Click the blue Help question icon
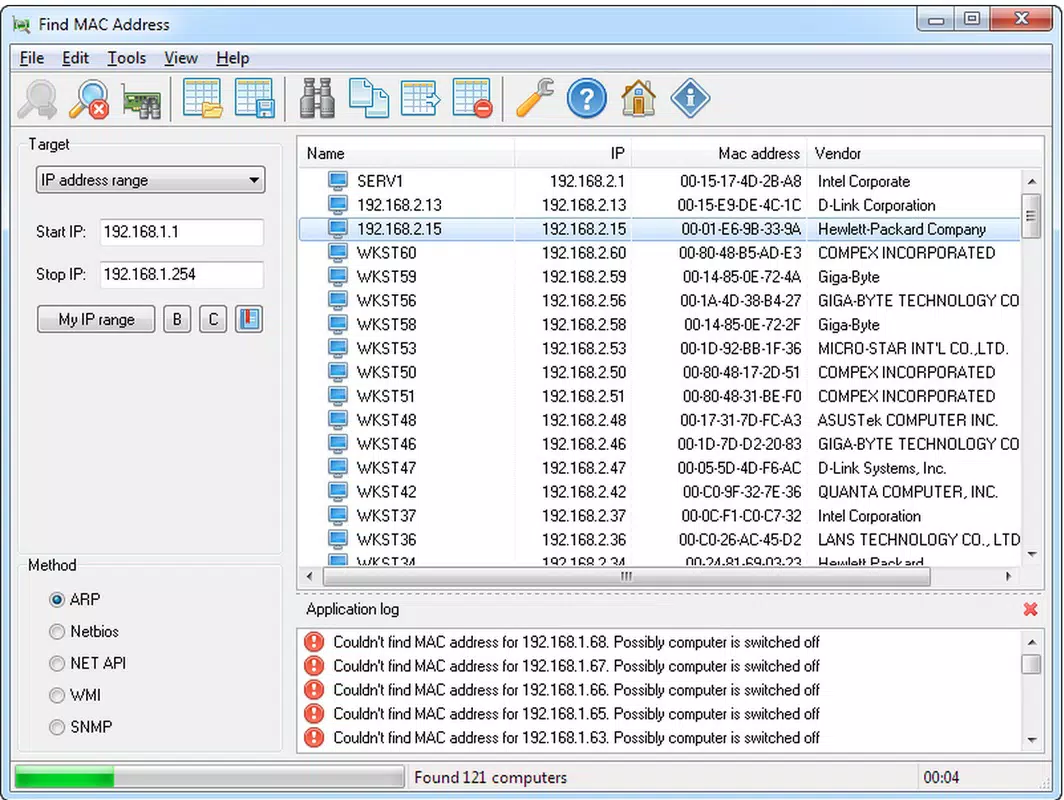 point(586,99)
